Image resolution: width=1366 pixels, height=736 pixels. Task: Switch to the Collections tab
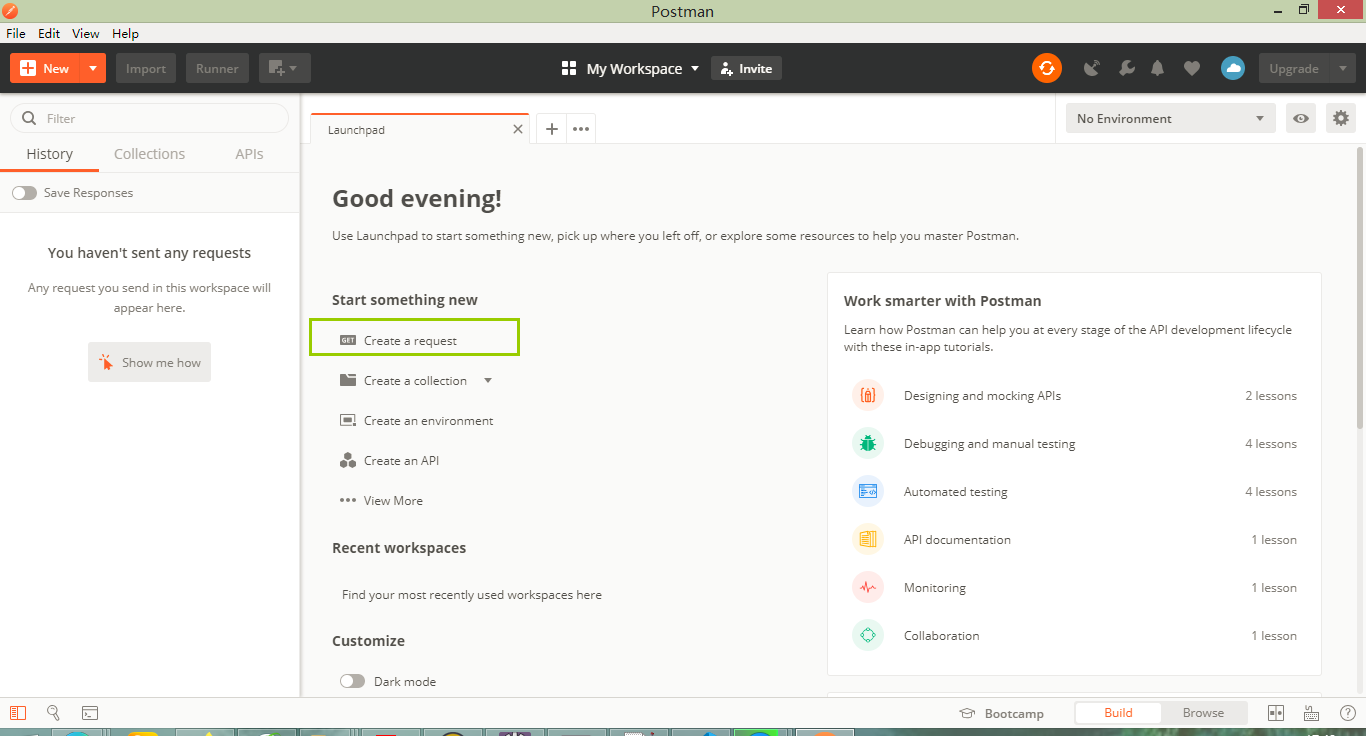click(149, 154)
